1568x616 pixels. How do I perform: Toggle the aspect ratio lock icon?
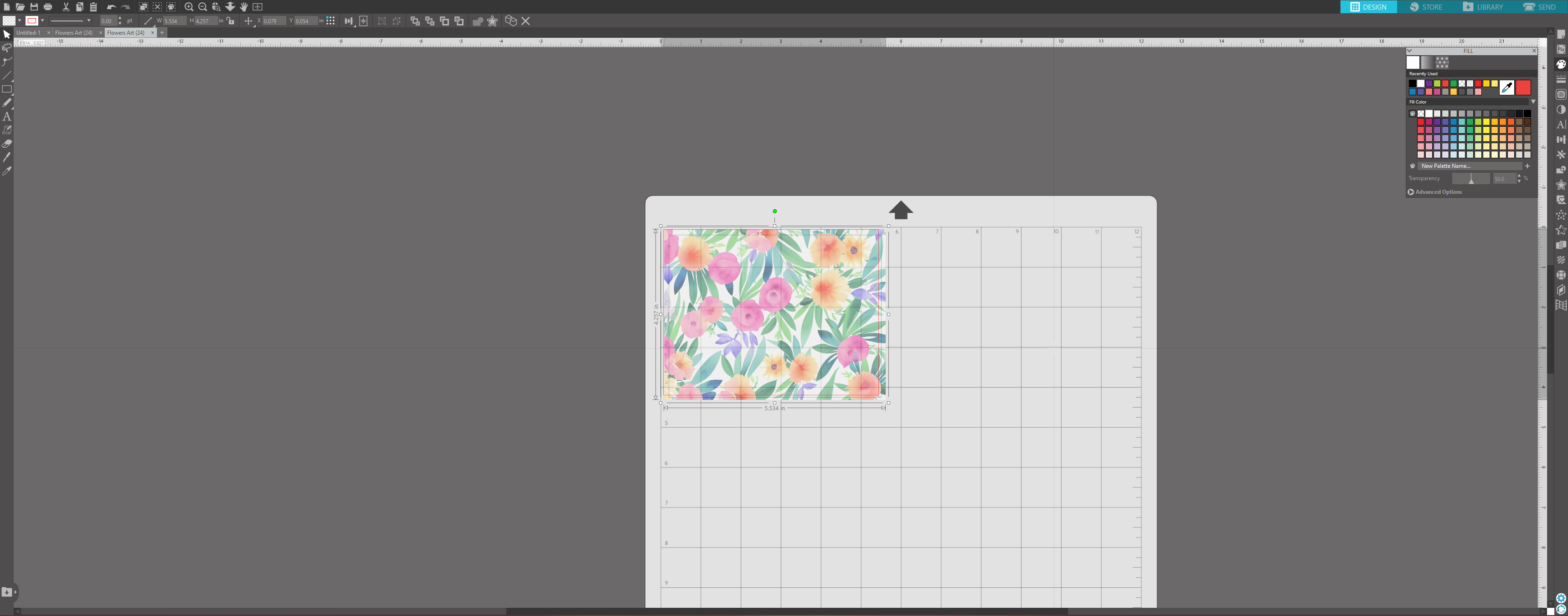tap(230, 21)
